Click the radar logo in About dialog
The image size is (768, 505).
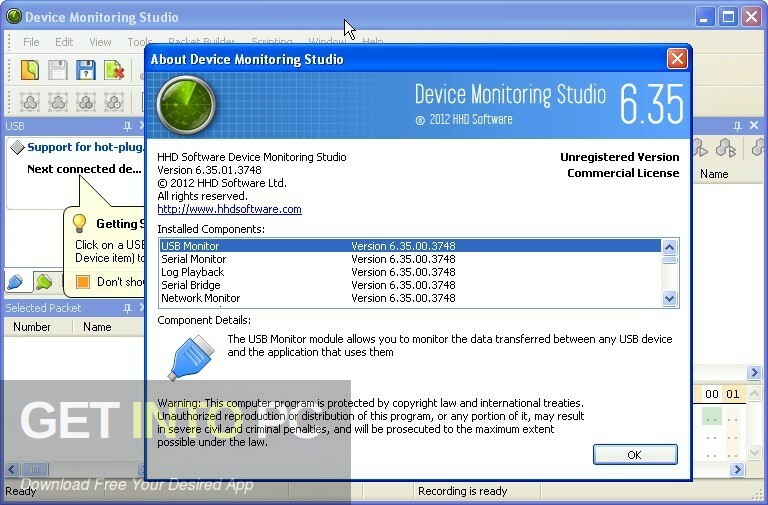point(186,104)
